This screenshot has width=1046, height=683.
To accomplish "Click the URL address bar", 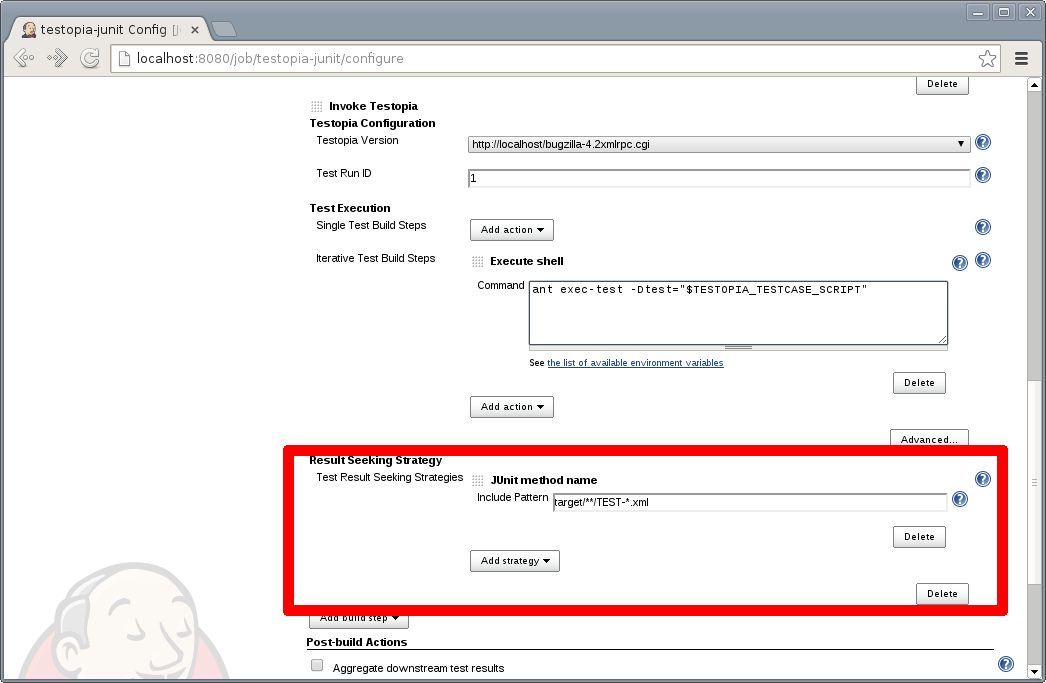I will pos(554,59).
